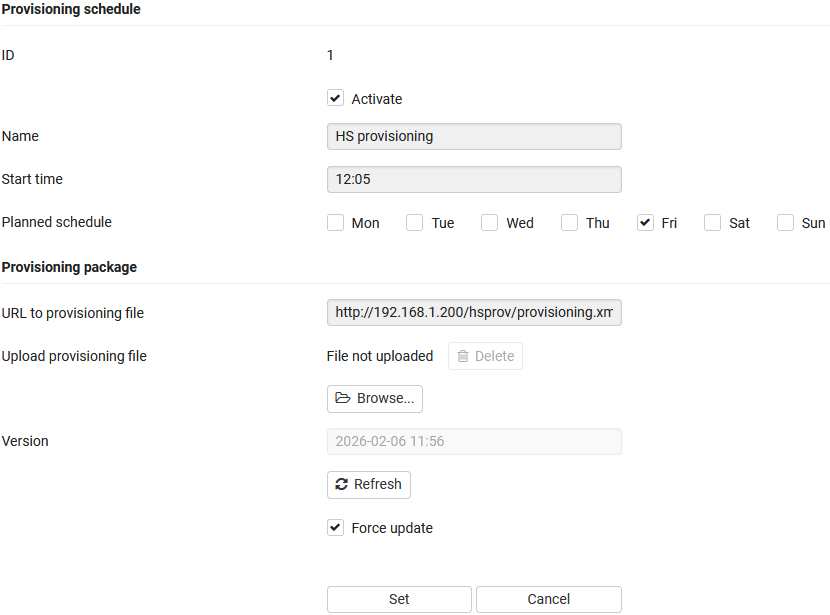Click the Refresh button label
Screen dimensions: 830x615
[378, 484]
